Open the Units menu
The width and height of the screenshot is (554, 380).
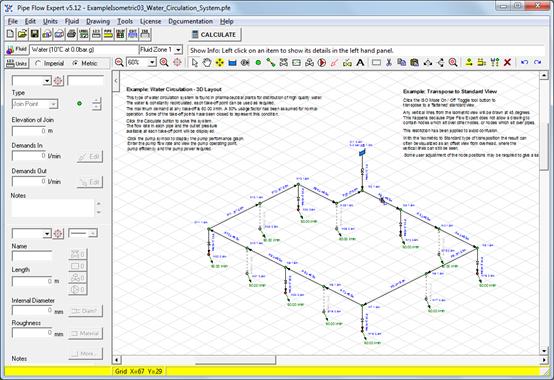point(50,21)
